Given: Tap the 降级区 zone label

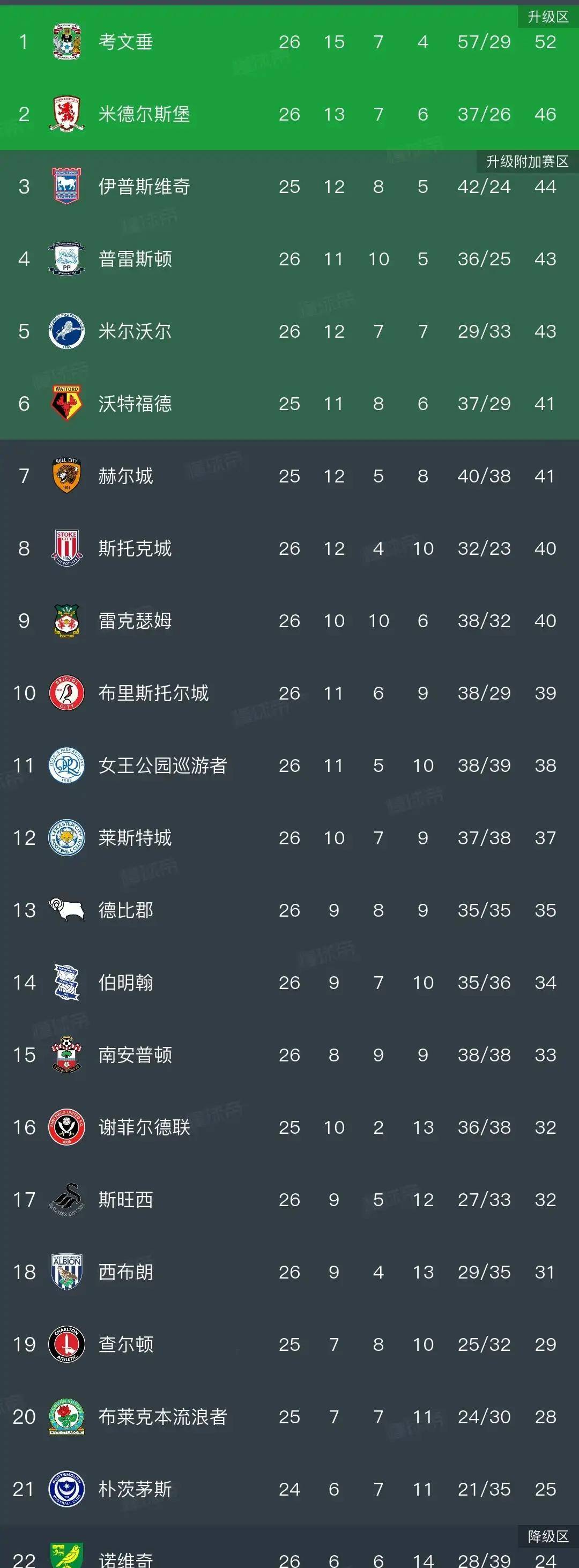Looking at the screenshot, I should (x=548, y=1536).
